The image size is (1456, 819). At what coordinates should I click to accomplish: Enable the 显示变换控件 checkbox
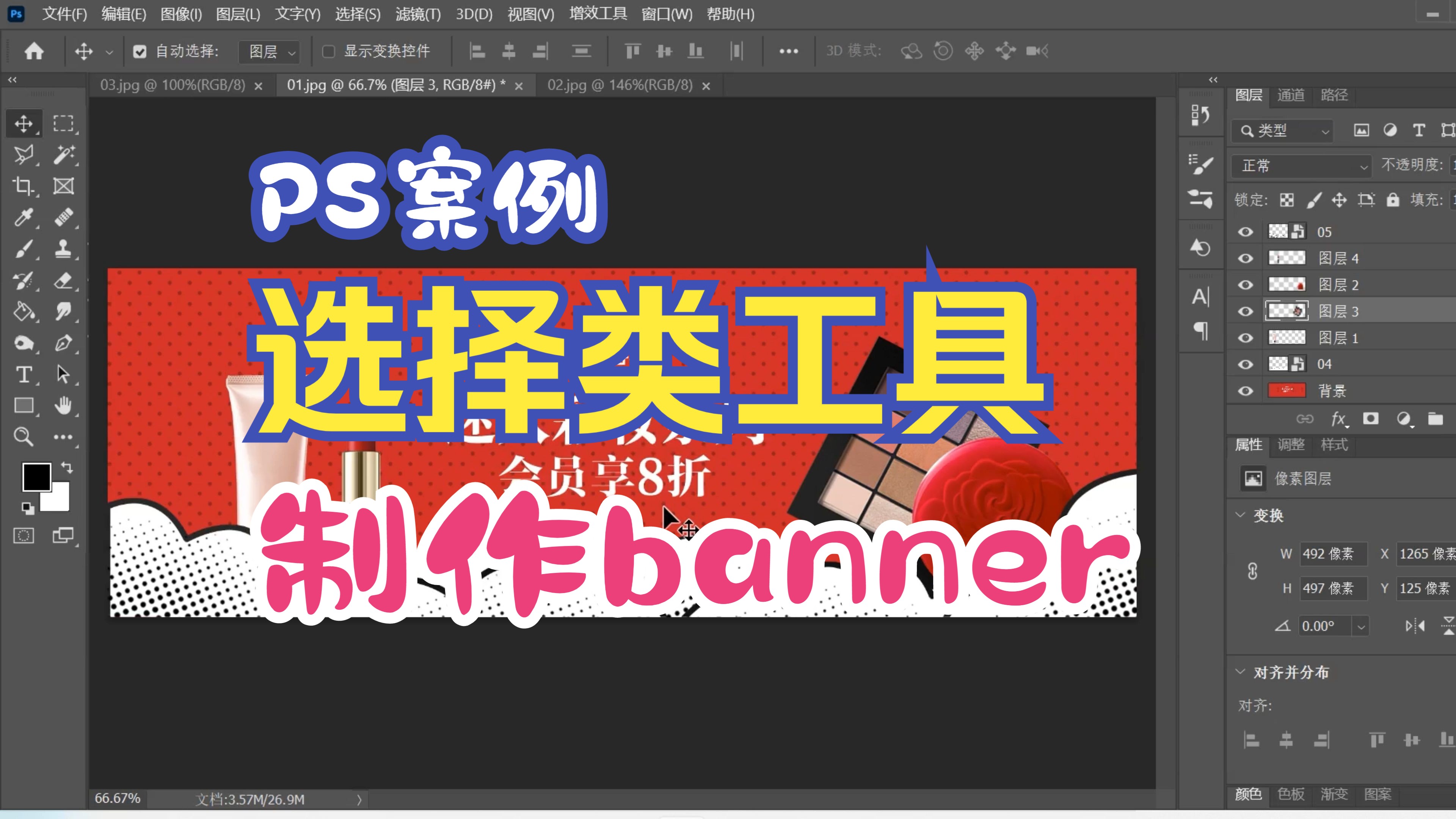[x=329, y=51]
